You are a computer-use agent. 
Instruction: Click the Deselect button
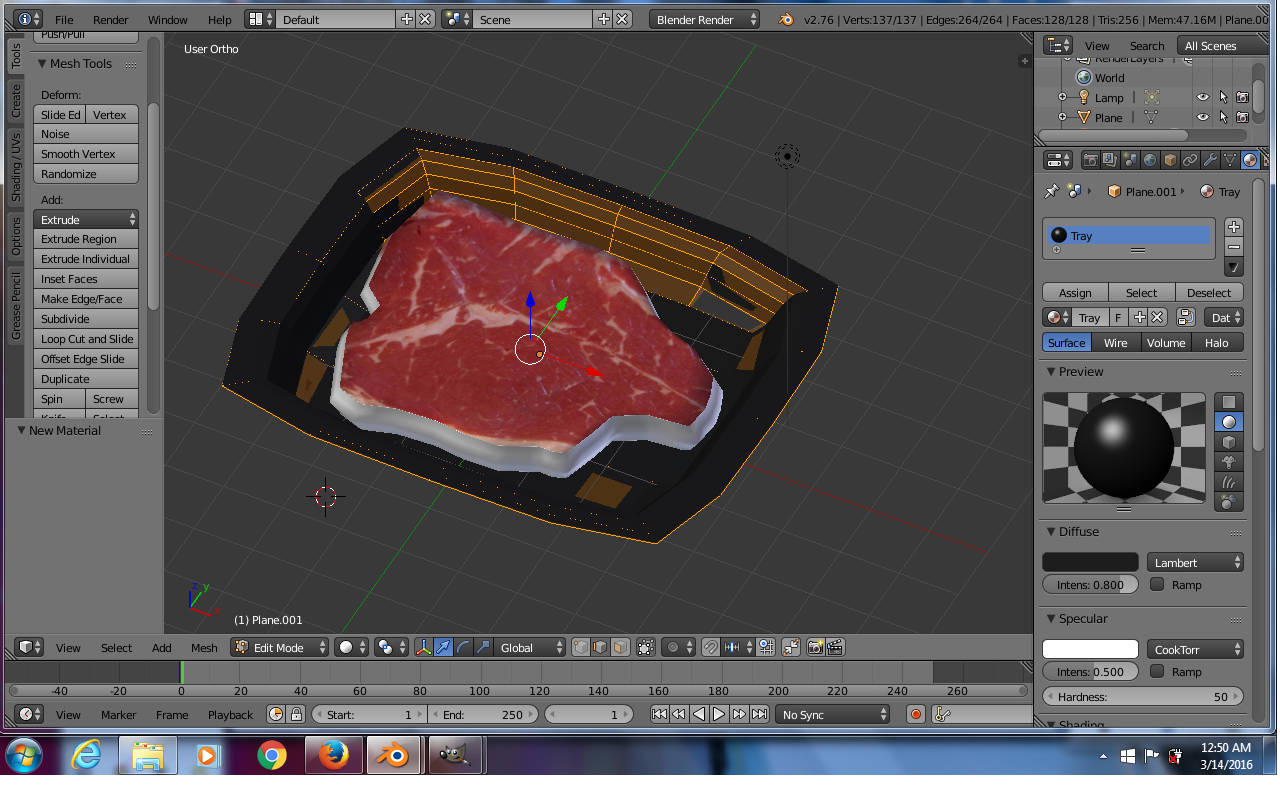[1209, 293]
